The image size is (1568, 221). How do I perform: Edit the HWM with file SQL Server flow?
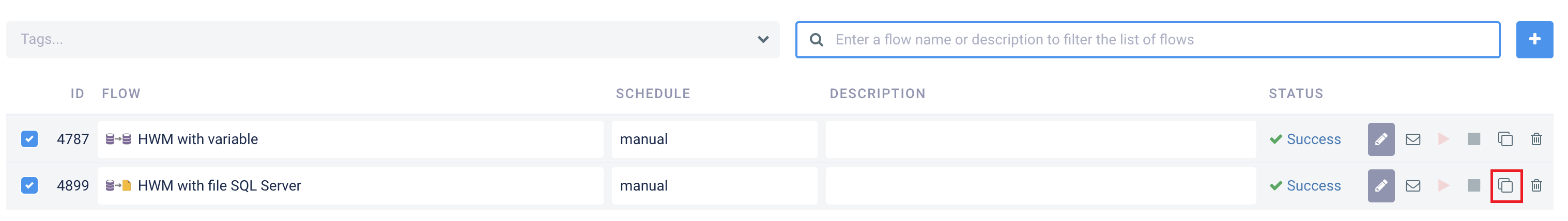pos(1380,186)
